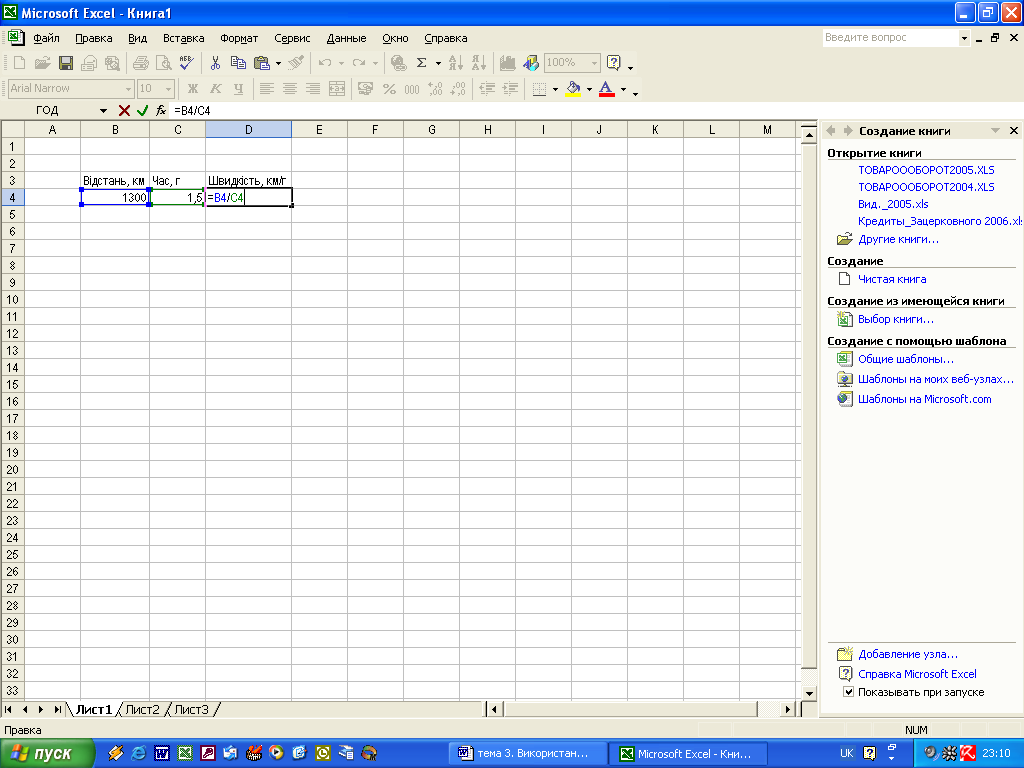This screenshot has width=1024, height=768.
Task: Open the Paste options dropdown arrow
Action: click(x=278, y=63)
